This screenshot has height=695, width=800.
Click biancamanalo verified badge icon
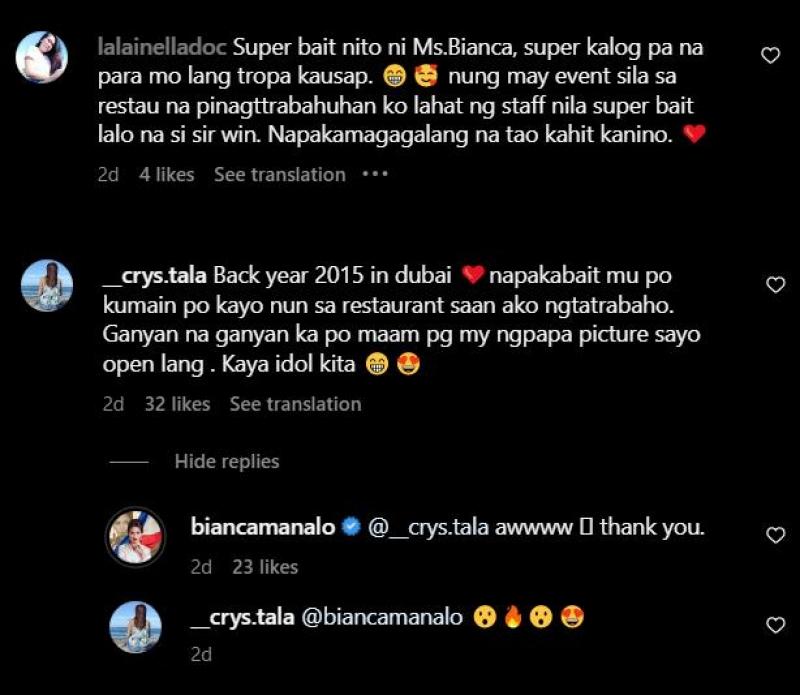351,527
